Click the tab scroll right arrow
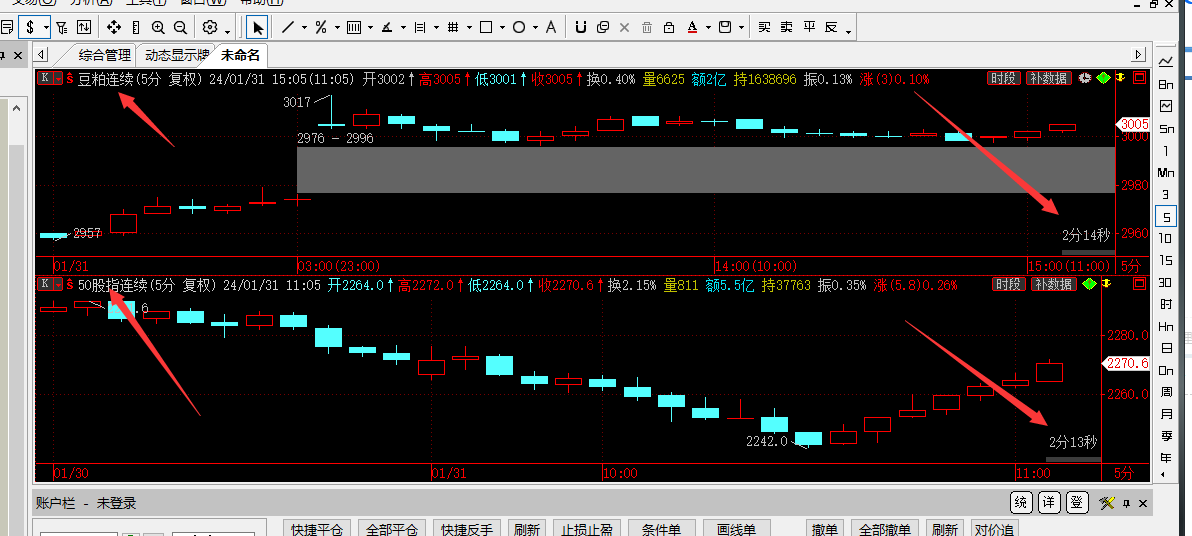 tap(1138, 55)
